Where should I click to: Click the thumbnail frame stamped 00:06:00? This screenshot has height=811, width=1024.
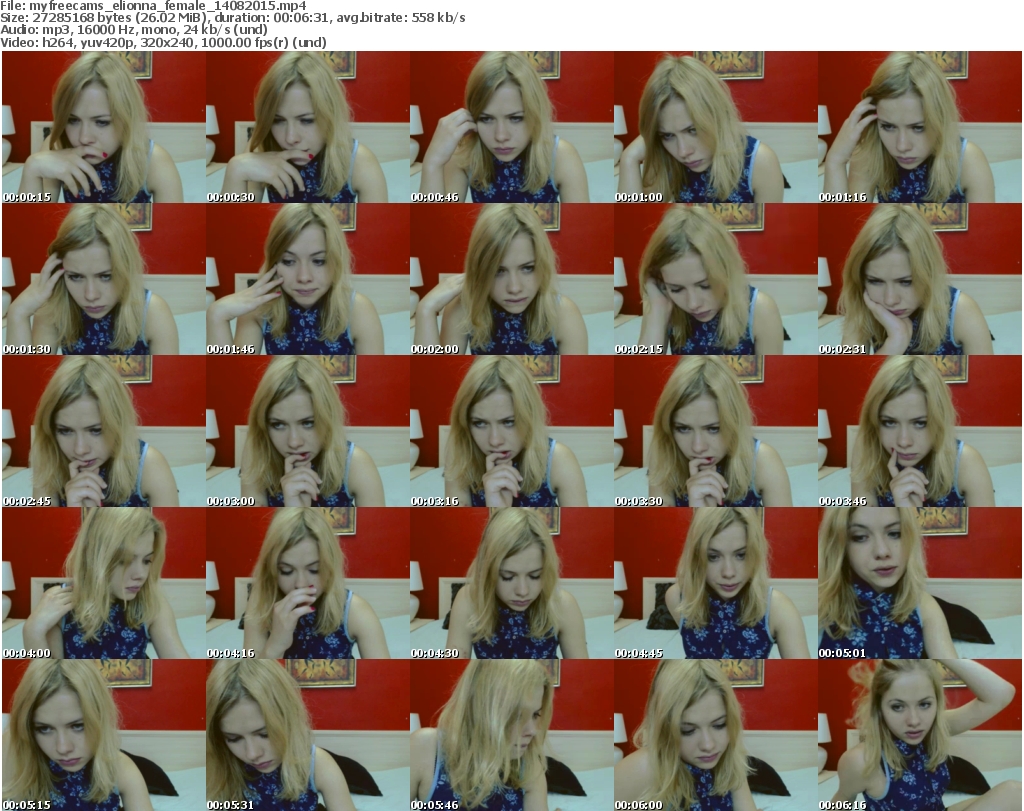pyautogui.click(x=716, y=735)
